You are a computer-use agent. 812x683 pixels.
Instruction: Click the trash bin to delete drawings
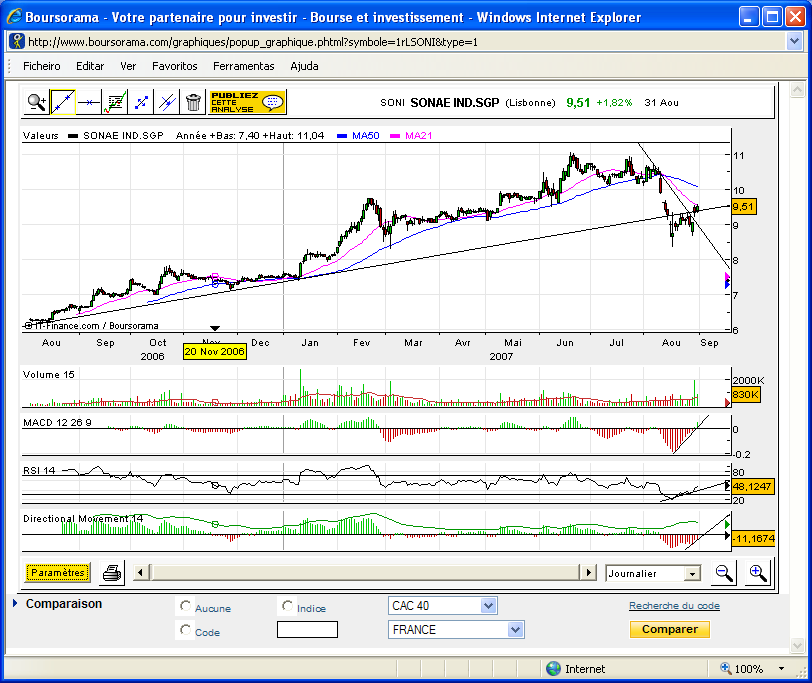193,101
